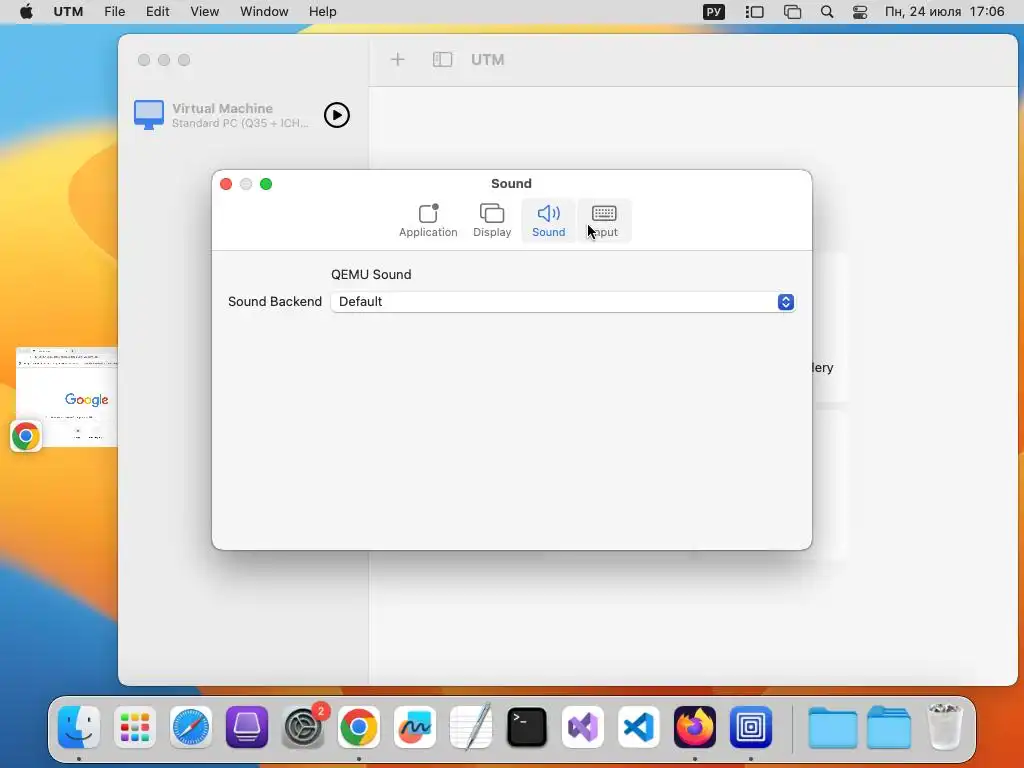Image resolution: width=1024 pixels, height=768 pixels.
Task: Launch Terminal from the Dock
Action: click(x=527, y=727)
